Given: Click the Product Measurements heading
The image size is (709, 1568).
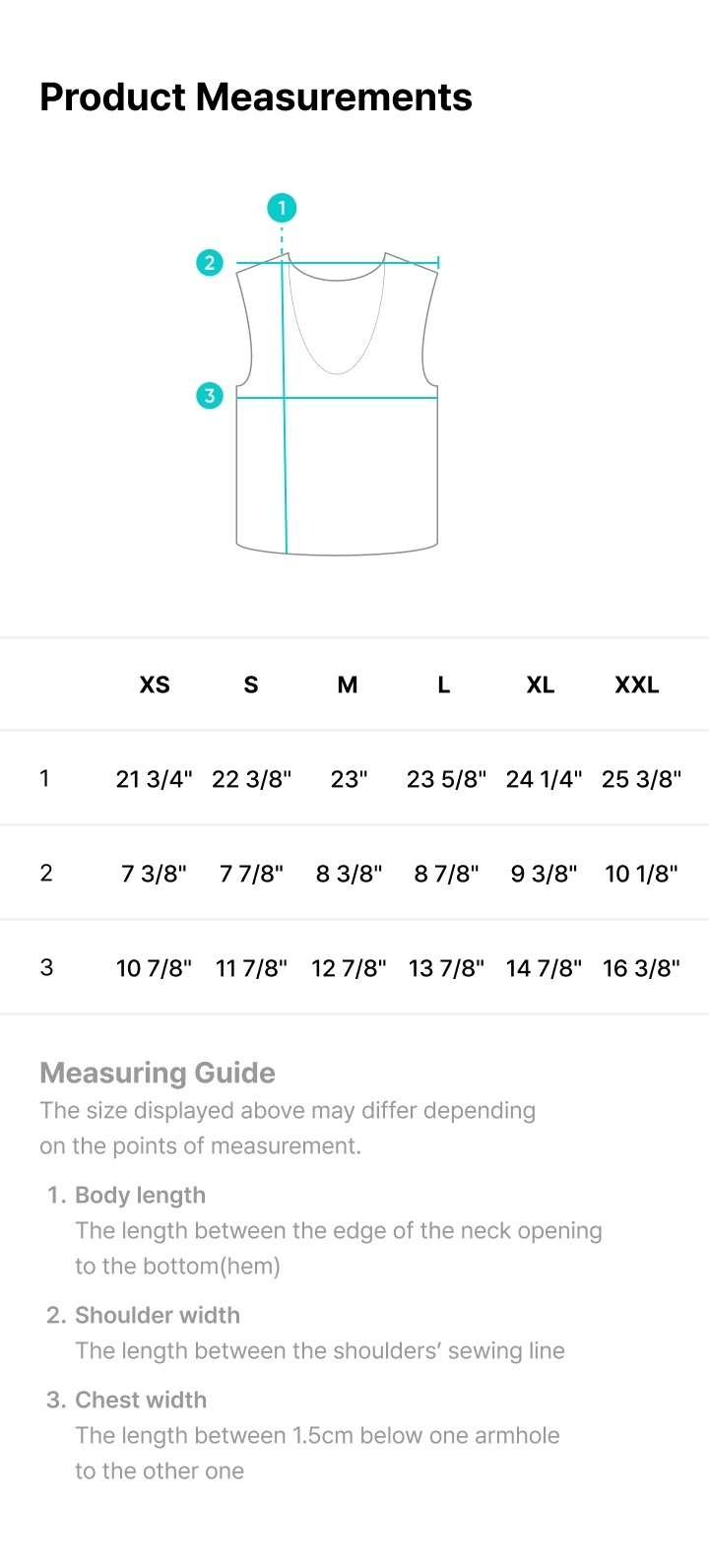Looking at the screenshot, I should 256,97.
